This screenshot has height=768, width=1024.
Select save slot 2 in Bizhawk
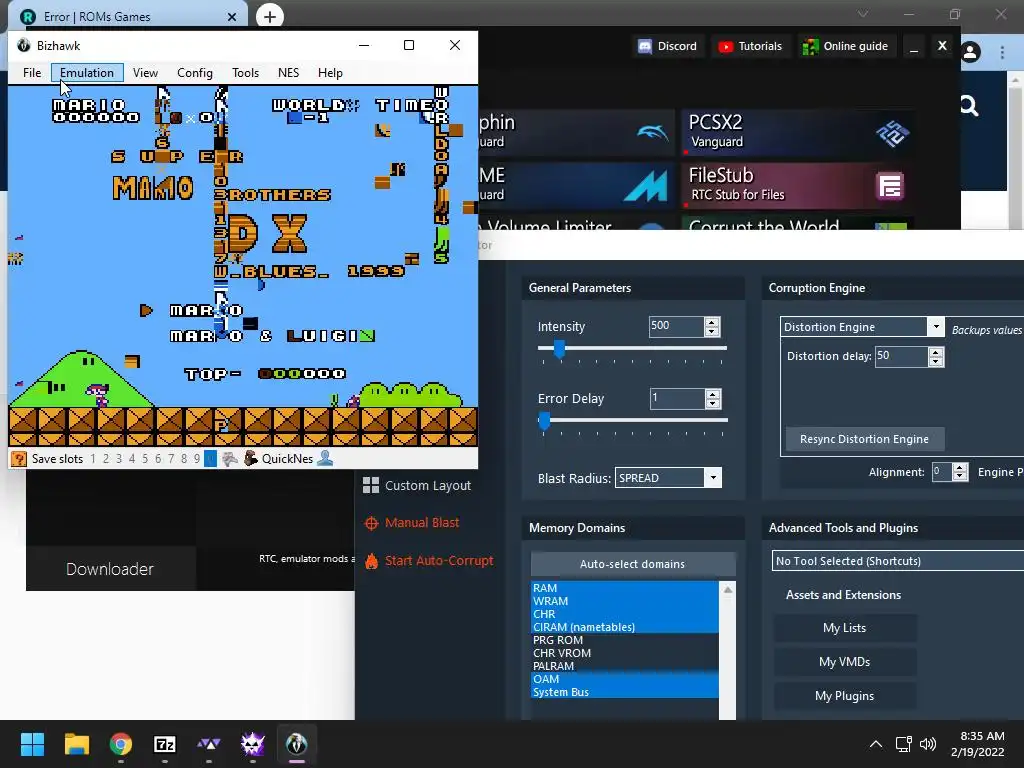click(x=106, y=459)
